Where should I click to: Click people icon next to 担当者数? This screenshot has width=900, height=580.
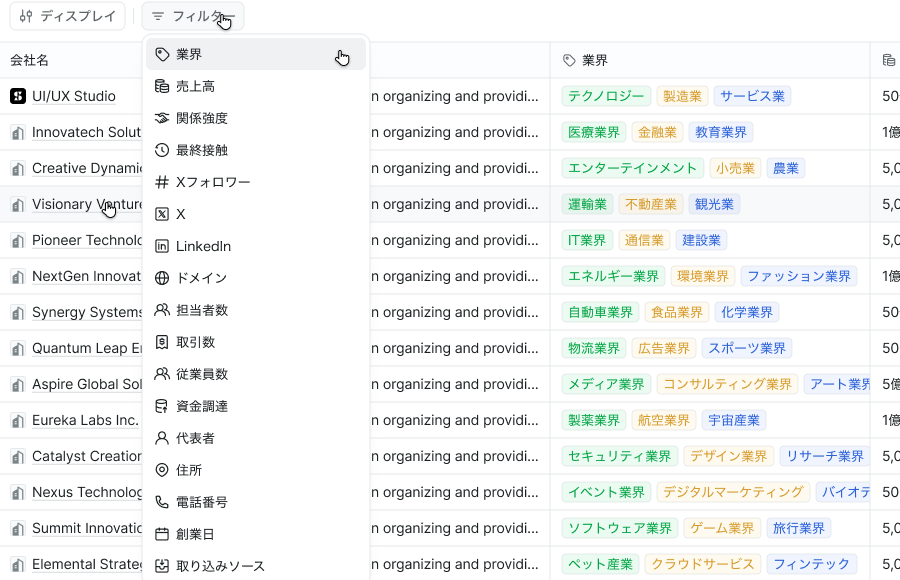coord(162,310)
